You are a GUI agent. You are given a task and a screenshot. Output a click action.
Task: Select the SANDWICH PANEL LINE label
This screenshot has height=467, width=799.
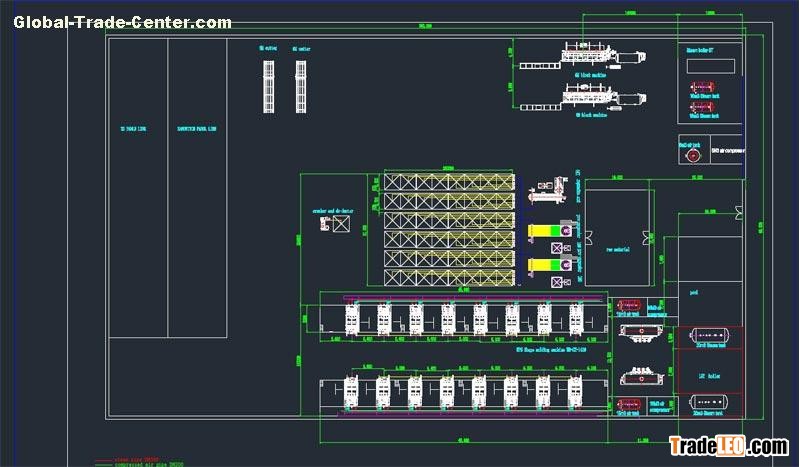196,129
